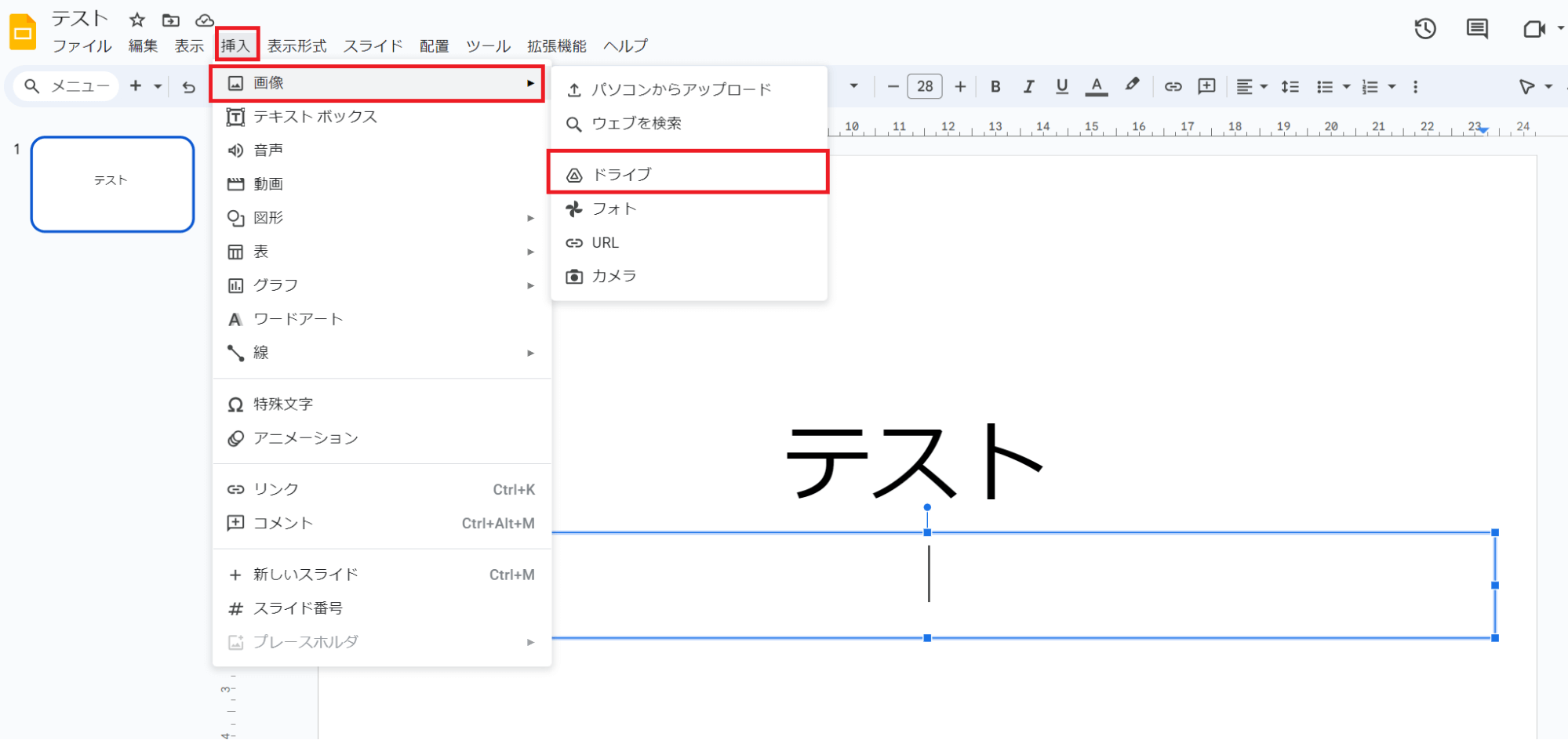Click 新しいスライド menu entry

(305, 575)
